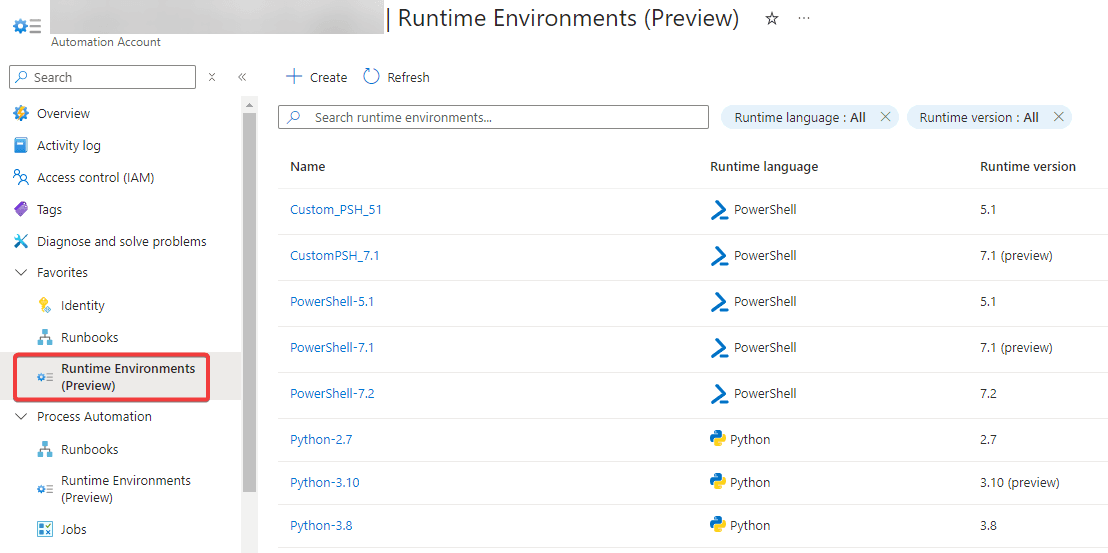Open CustomPSH_7.1 runtime environment

click(x=335, y=256)
